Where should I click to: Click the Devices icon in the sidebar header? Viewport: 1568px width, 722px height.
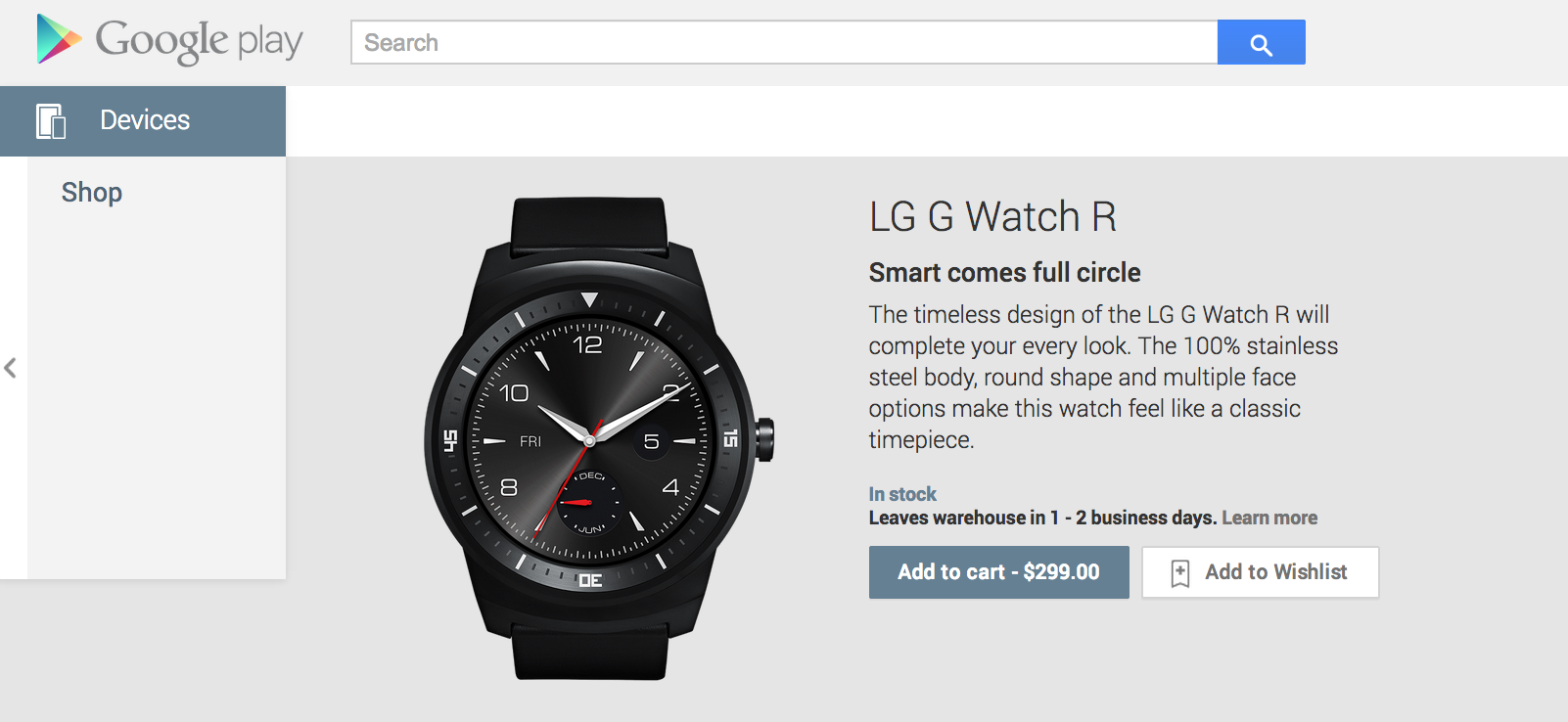point(51,121)
